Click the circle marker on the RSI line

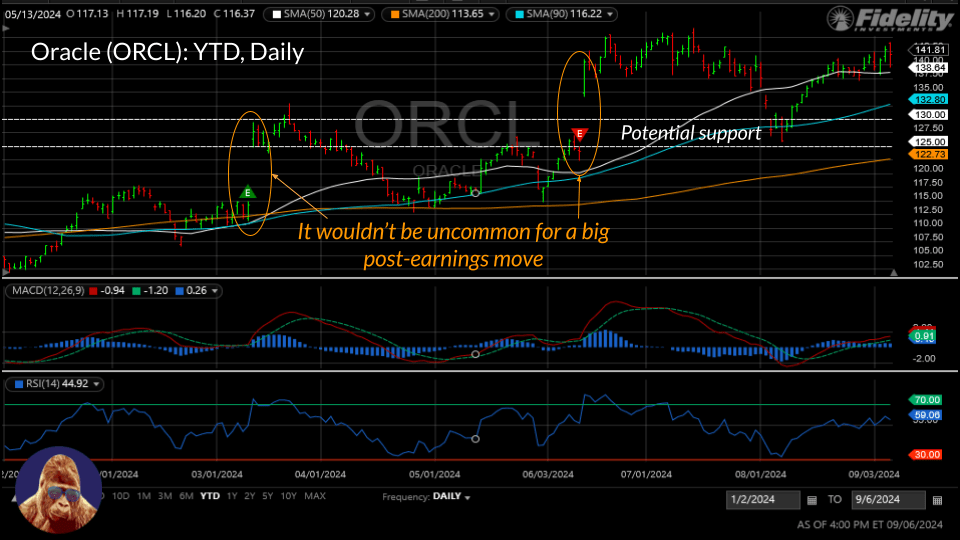pos(475,438)
